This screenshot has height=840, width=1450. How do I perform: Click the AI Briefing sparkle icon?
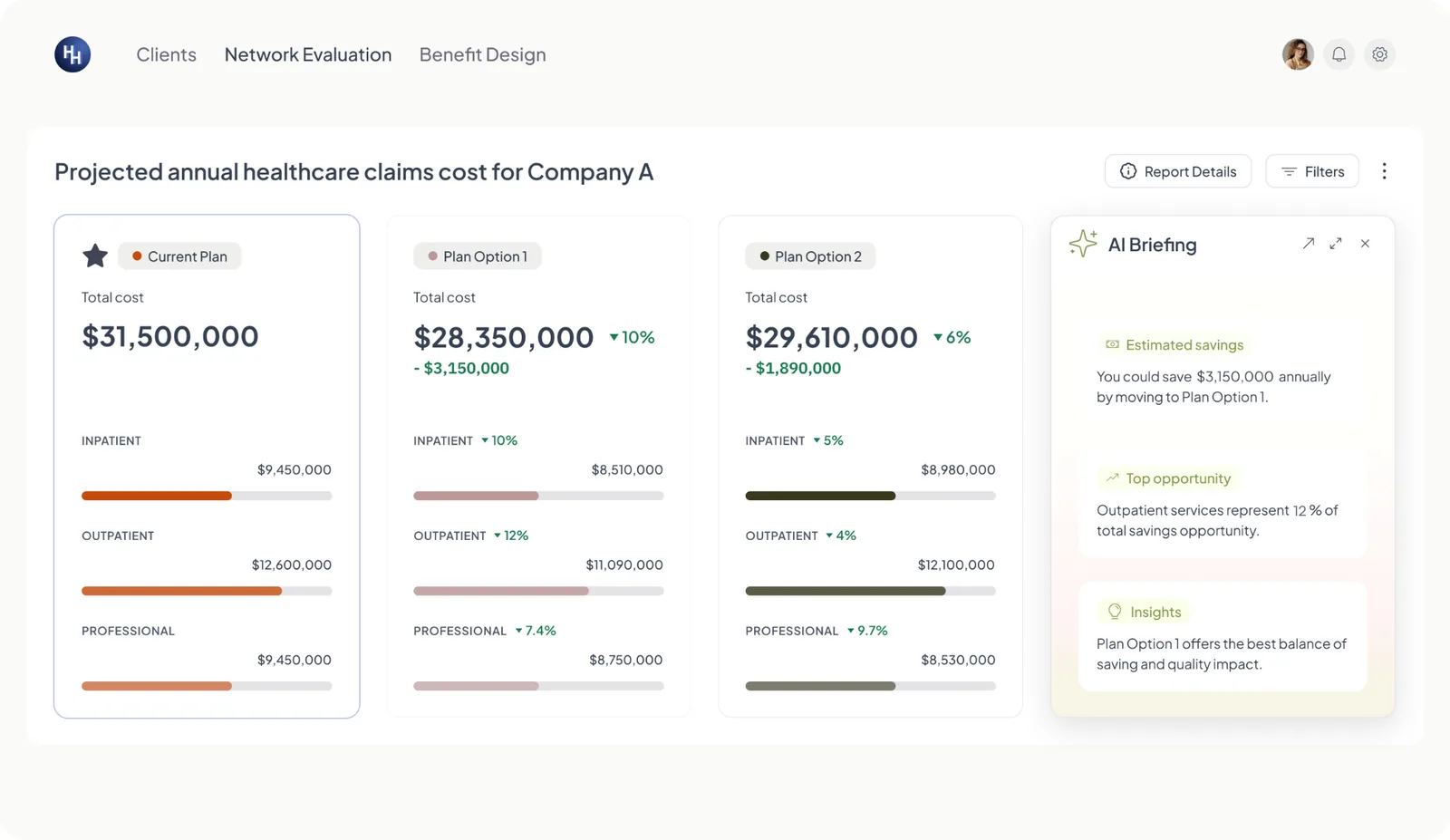tap(1083, 243)
